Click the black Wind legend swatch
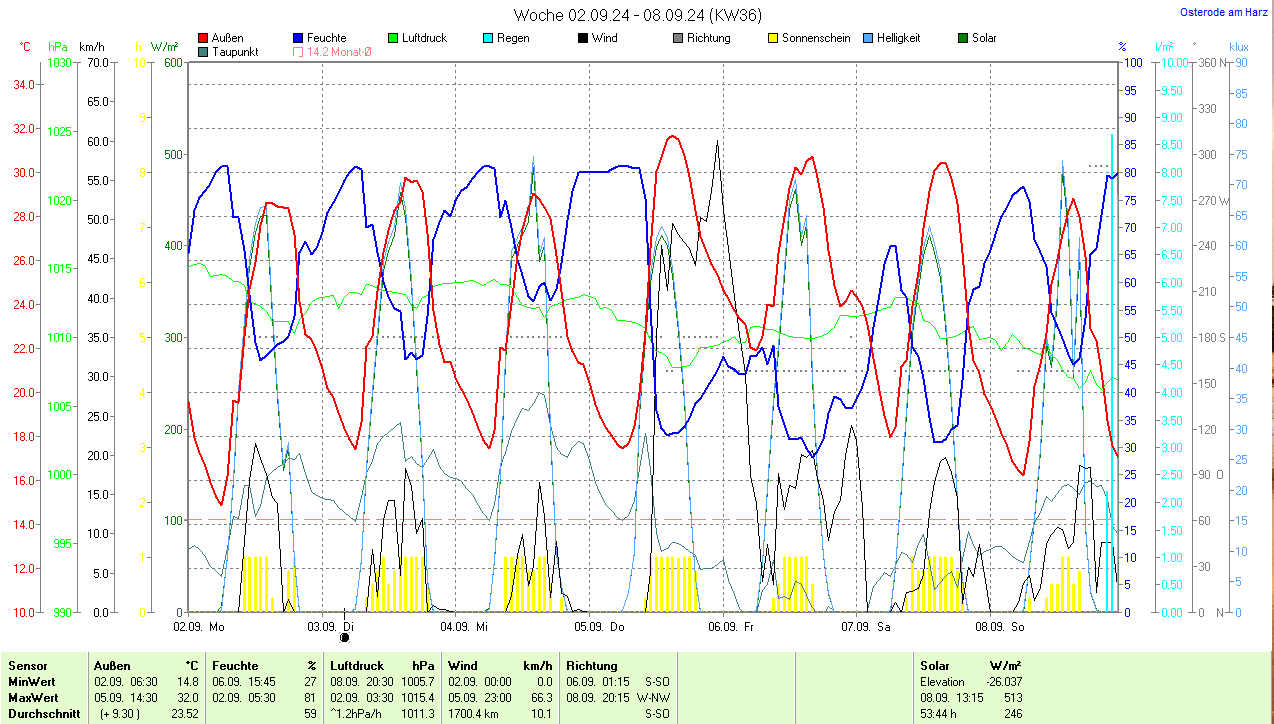 pos(583,39)
